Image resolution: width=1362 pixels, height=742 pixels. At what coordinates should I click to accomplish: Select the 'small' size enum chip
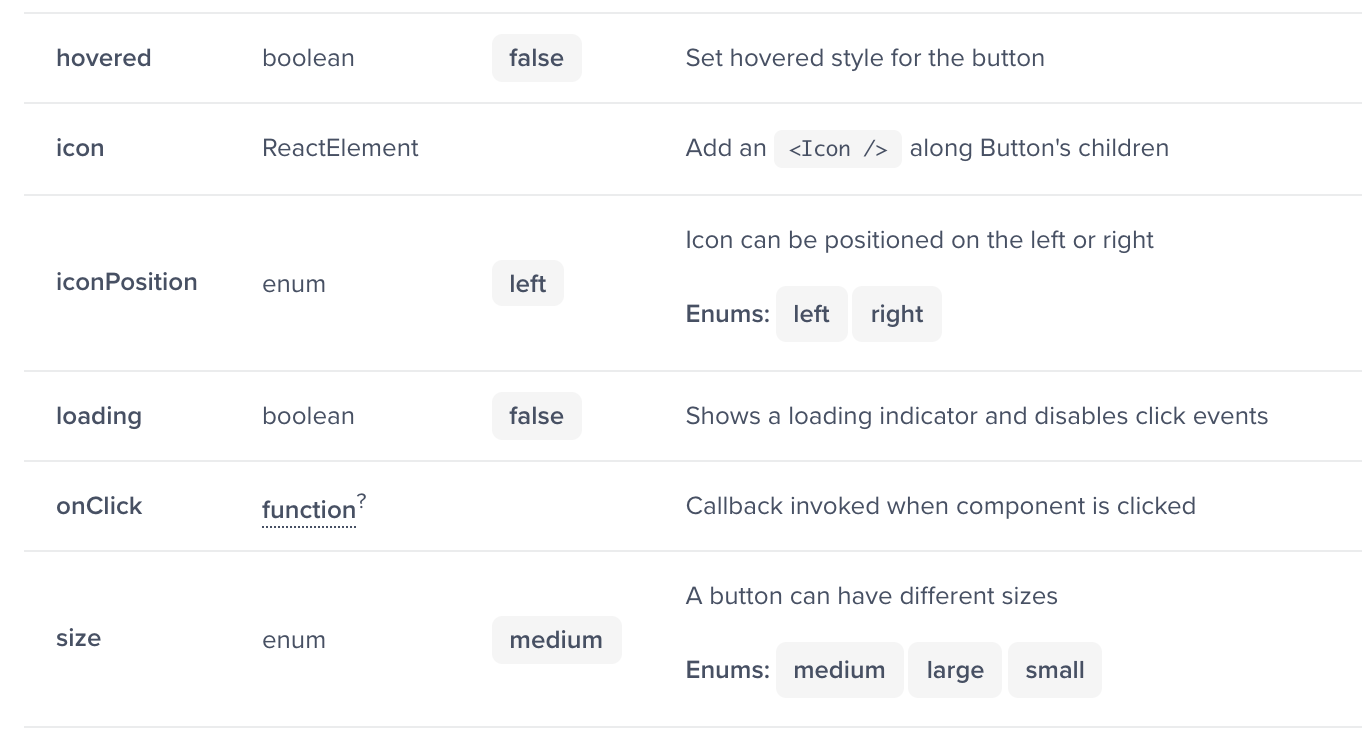click(x=1054, y=670)
